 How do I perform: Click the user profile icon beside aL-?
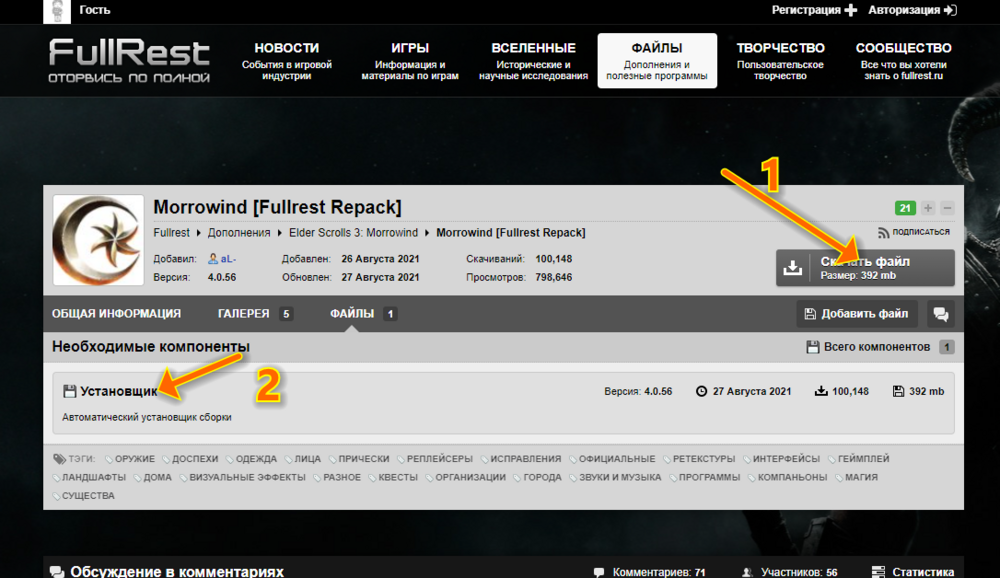[213, 259]
